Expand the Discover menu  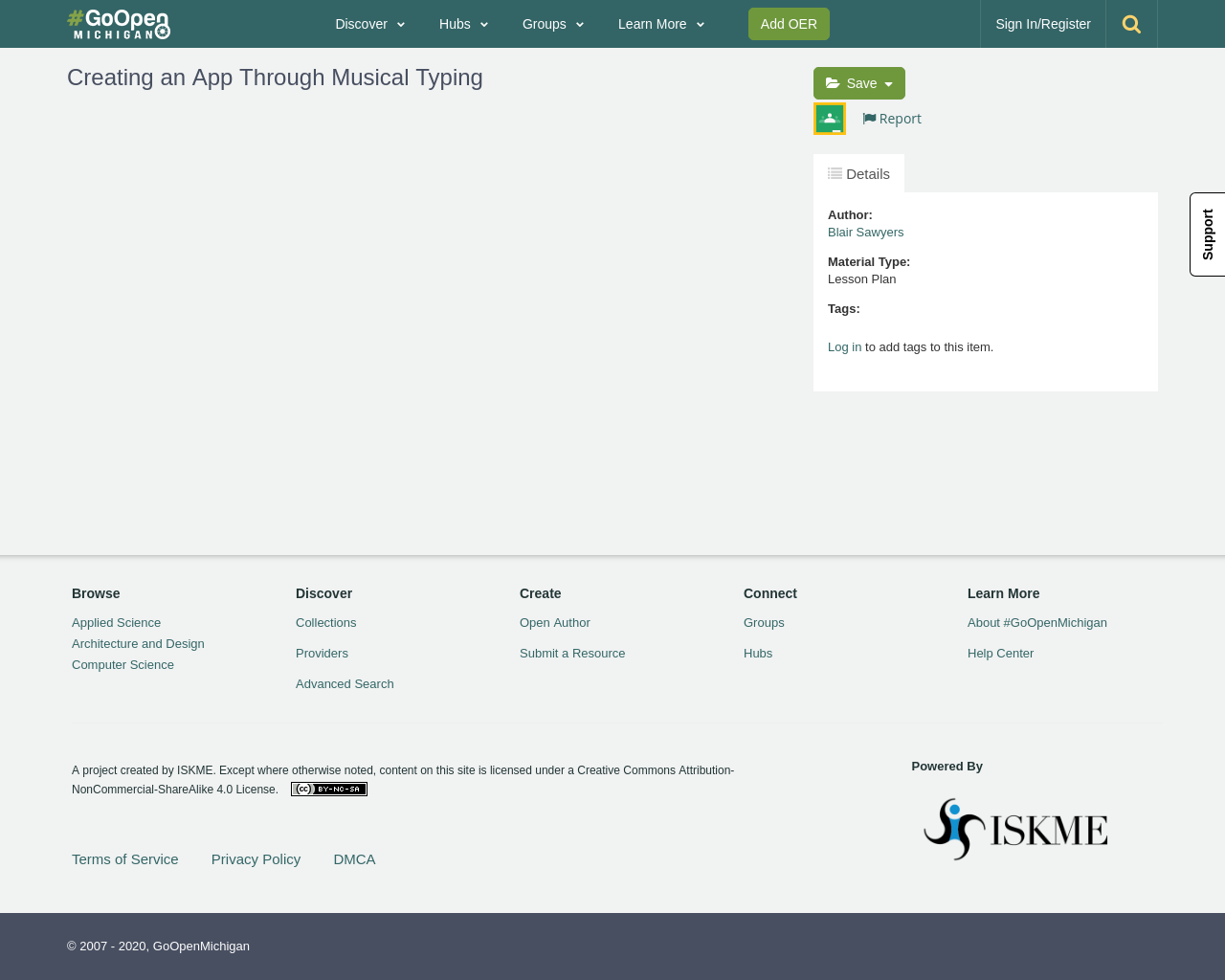pos(369,24)
